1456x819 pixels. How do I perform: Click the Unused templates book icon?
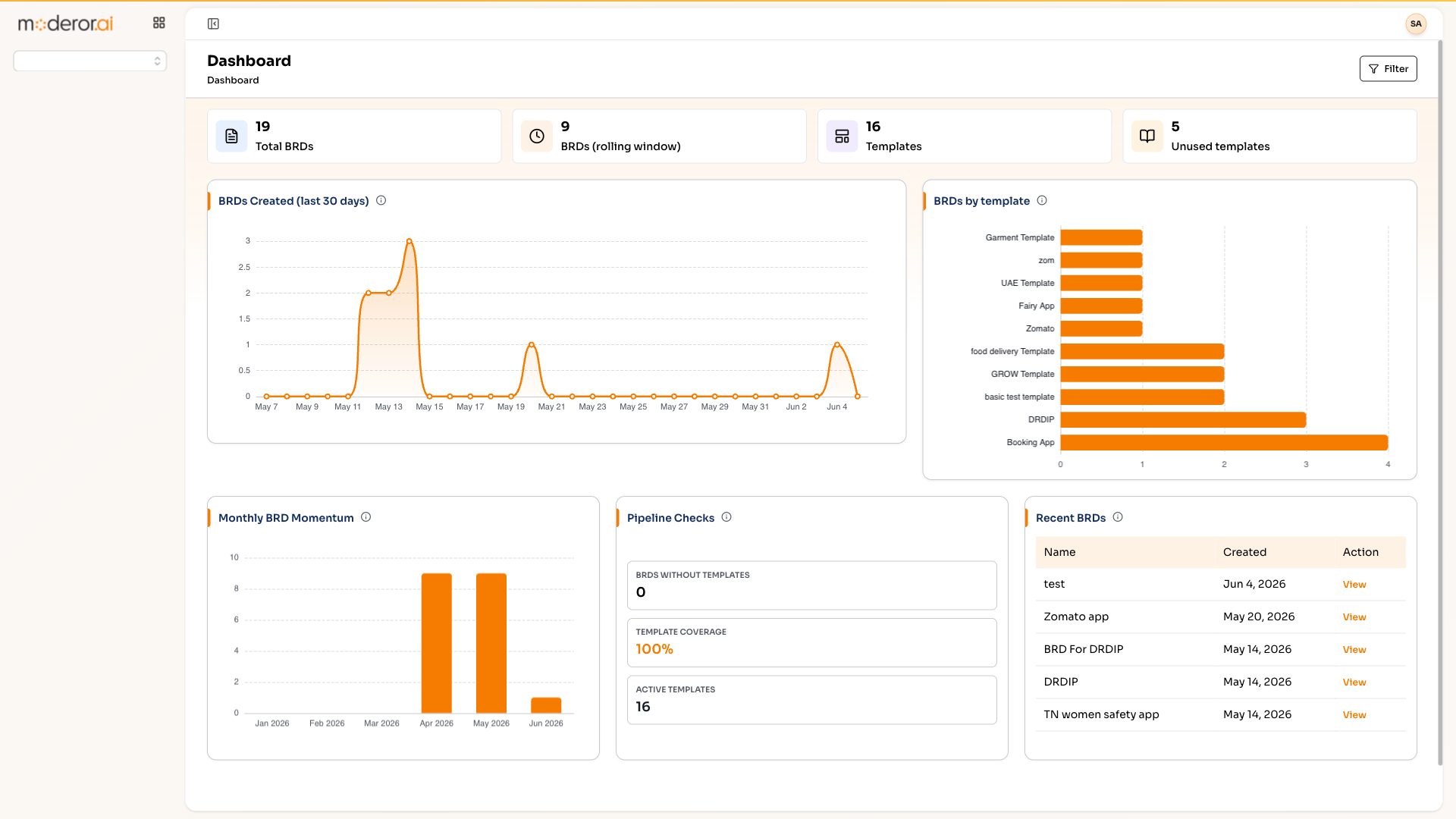click(x=1147, y=136)
